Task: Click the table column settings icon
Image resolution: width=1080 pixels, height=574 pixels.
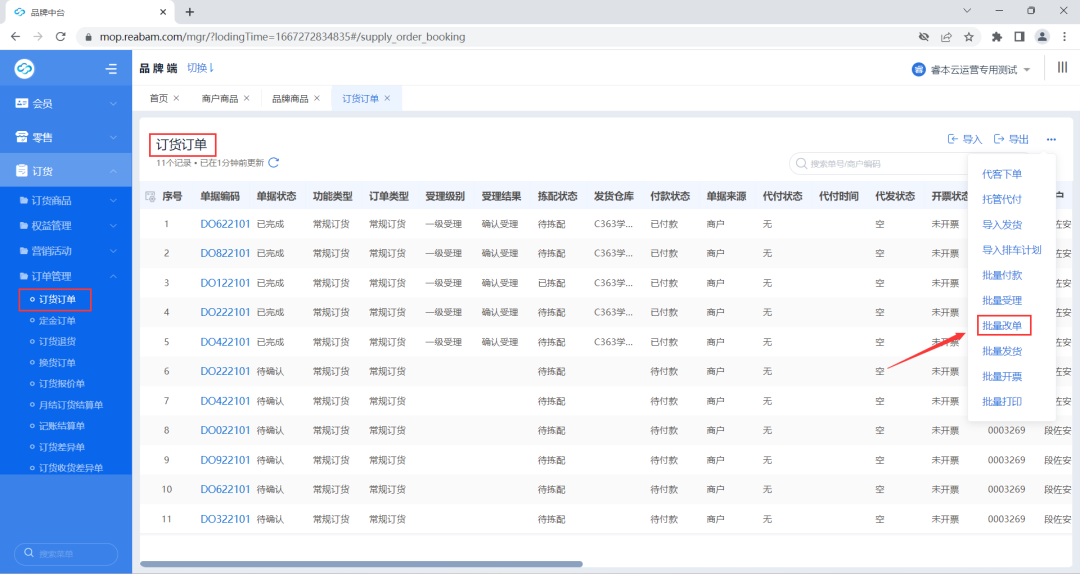Action: [x=150, y=197]
